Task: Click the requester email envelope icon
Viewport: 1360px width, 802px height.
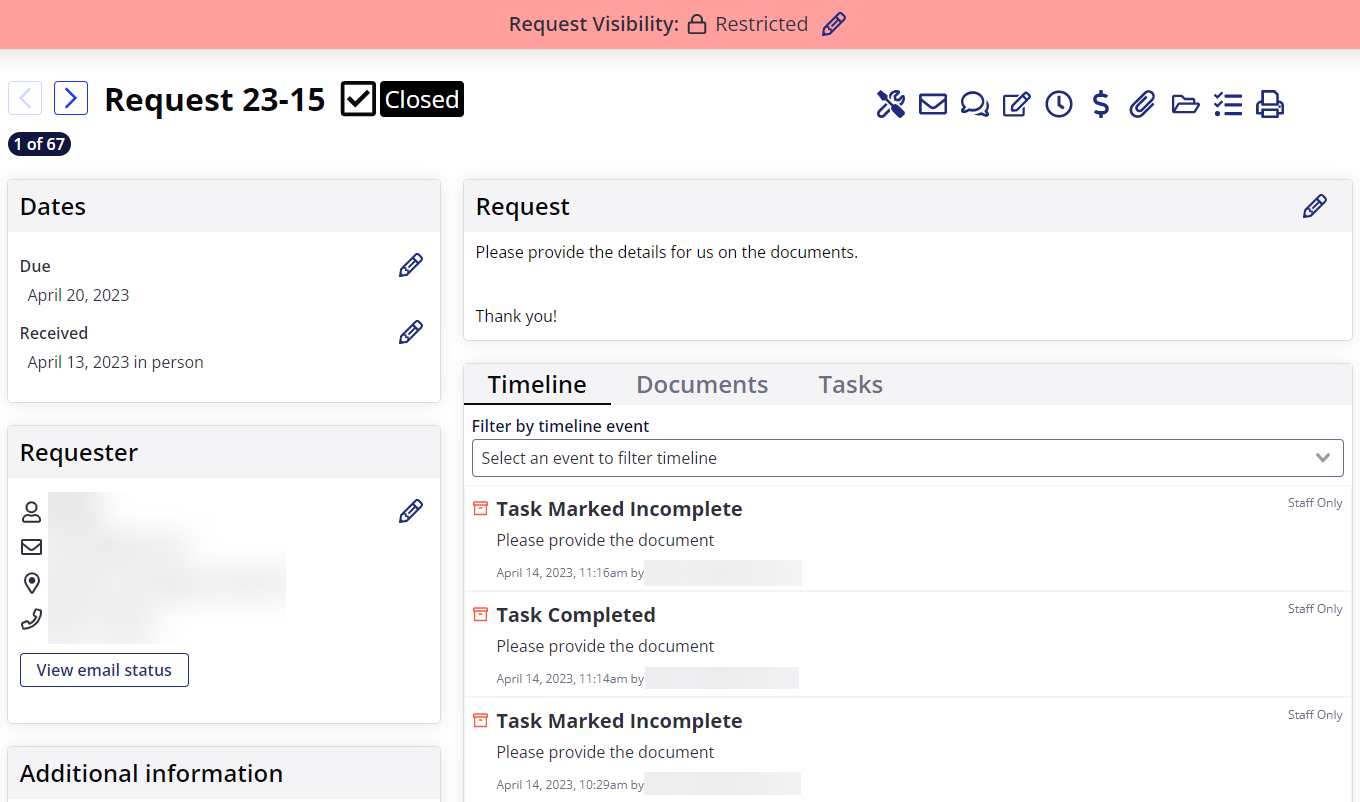Action: click(32, 547)
